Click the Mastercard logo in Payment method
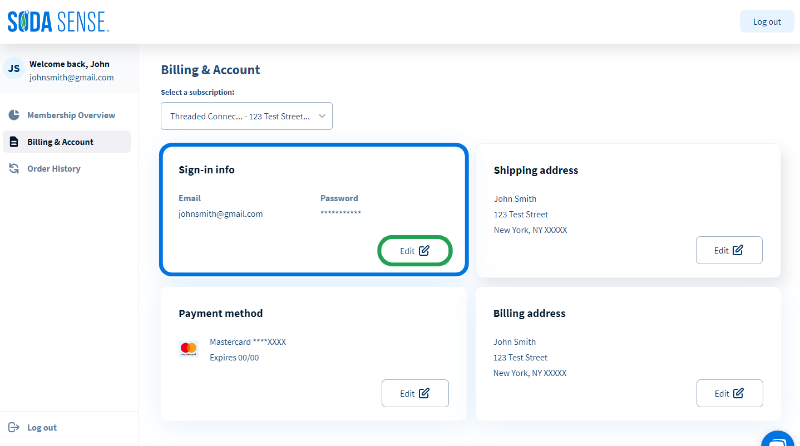This screenshot has height=446, width=800. tap(189, 349)
